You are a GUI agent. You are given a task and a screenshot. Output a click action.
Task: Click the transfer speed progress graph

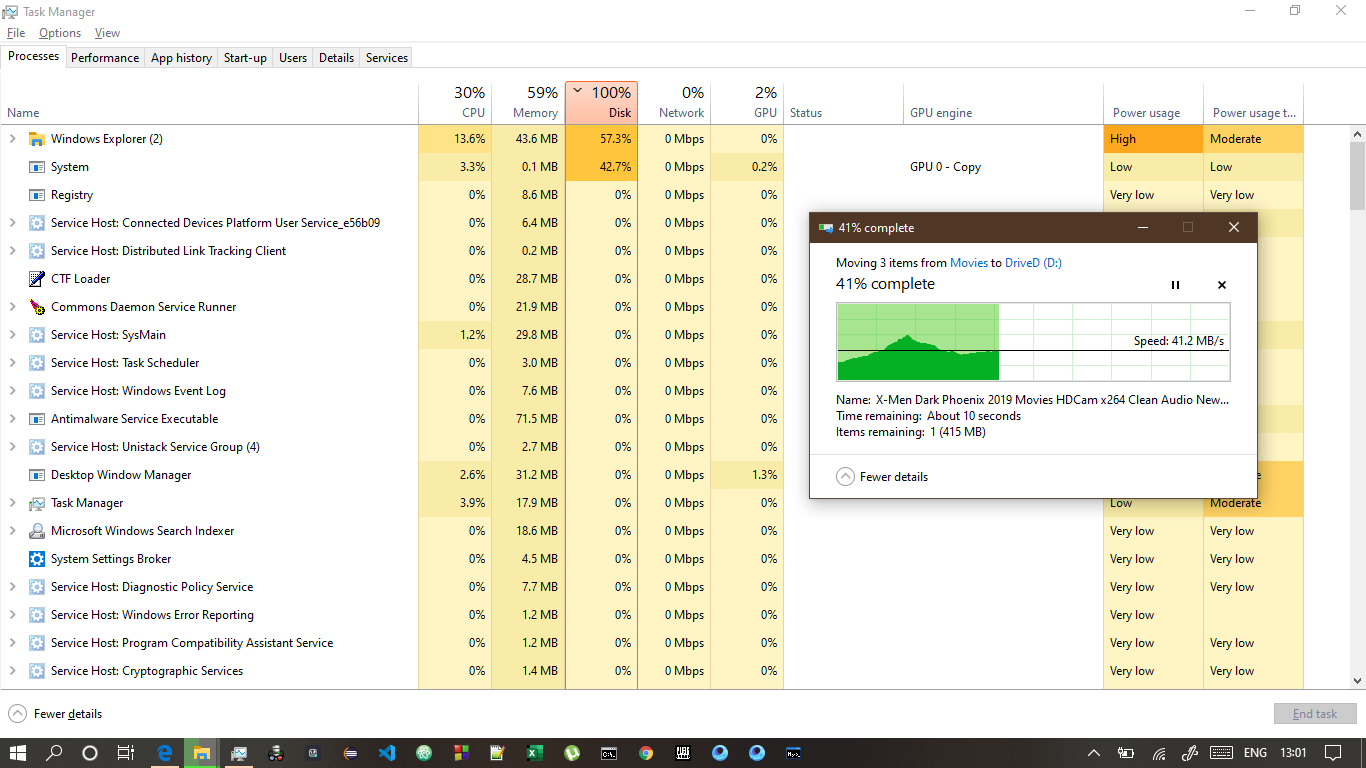coord(1033,342)
